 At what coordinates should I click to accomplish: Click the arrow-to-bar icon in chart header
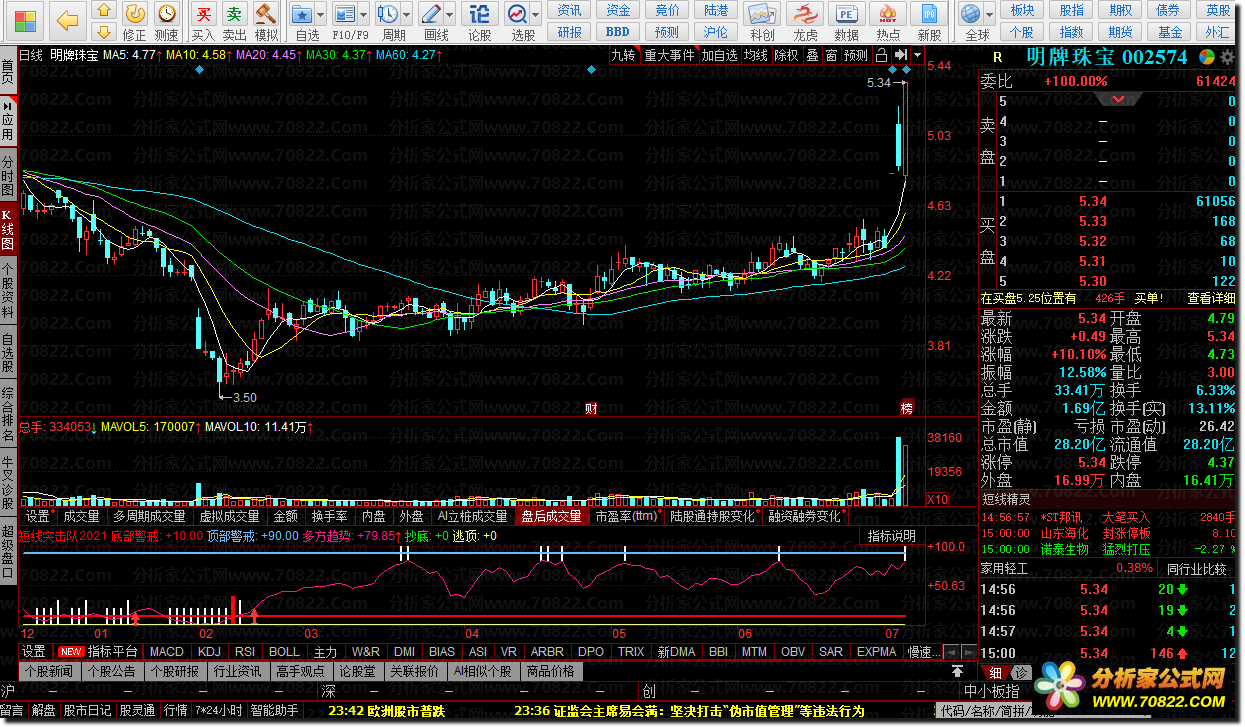point(901,55)
